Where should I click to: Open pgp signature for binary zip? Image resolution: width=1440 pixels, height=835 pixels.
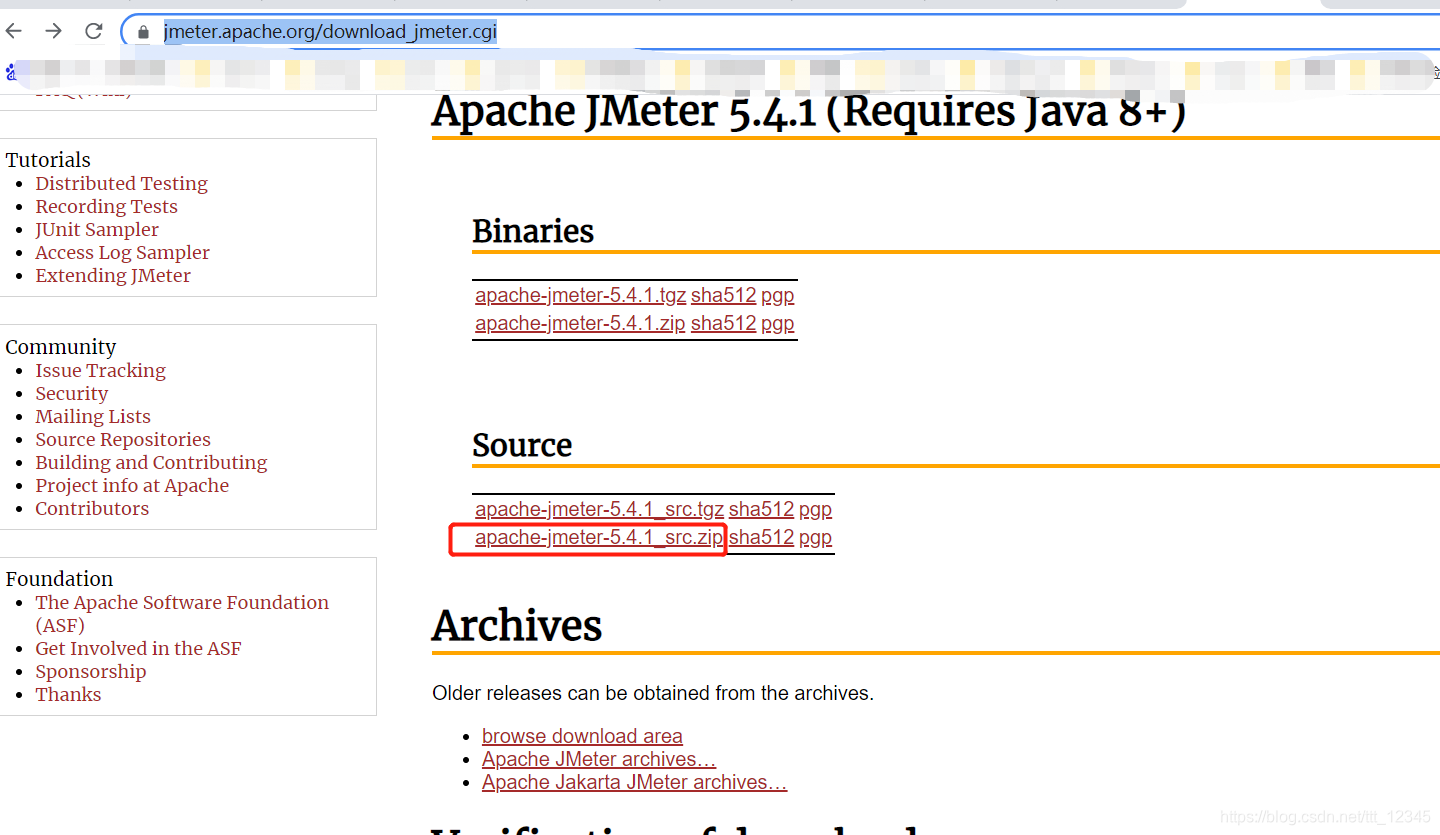[777, 323]
